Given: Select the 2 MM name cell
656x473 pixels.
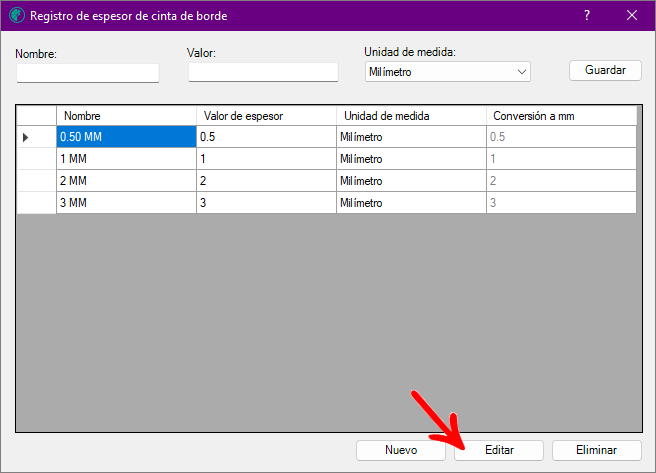Looking at the screenshot, I should click(126, 181).
